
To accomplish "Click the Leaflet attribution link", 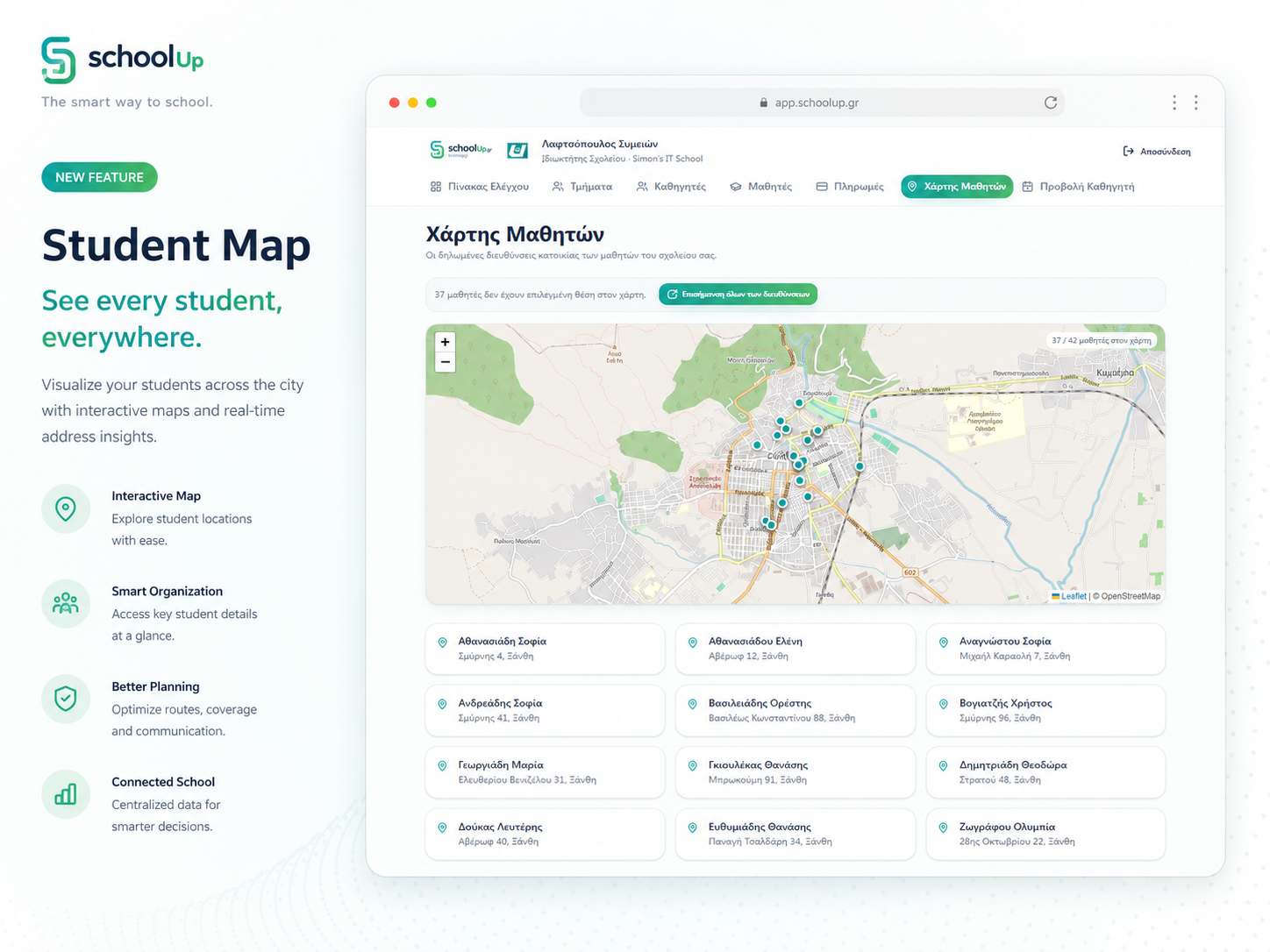I will click(1068, 596).
